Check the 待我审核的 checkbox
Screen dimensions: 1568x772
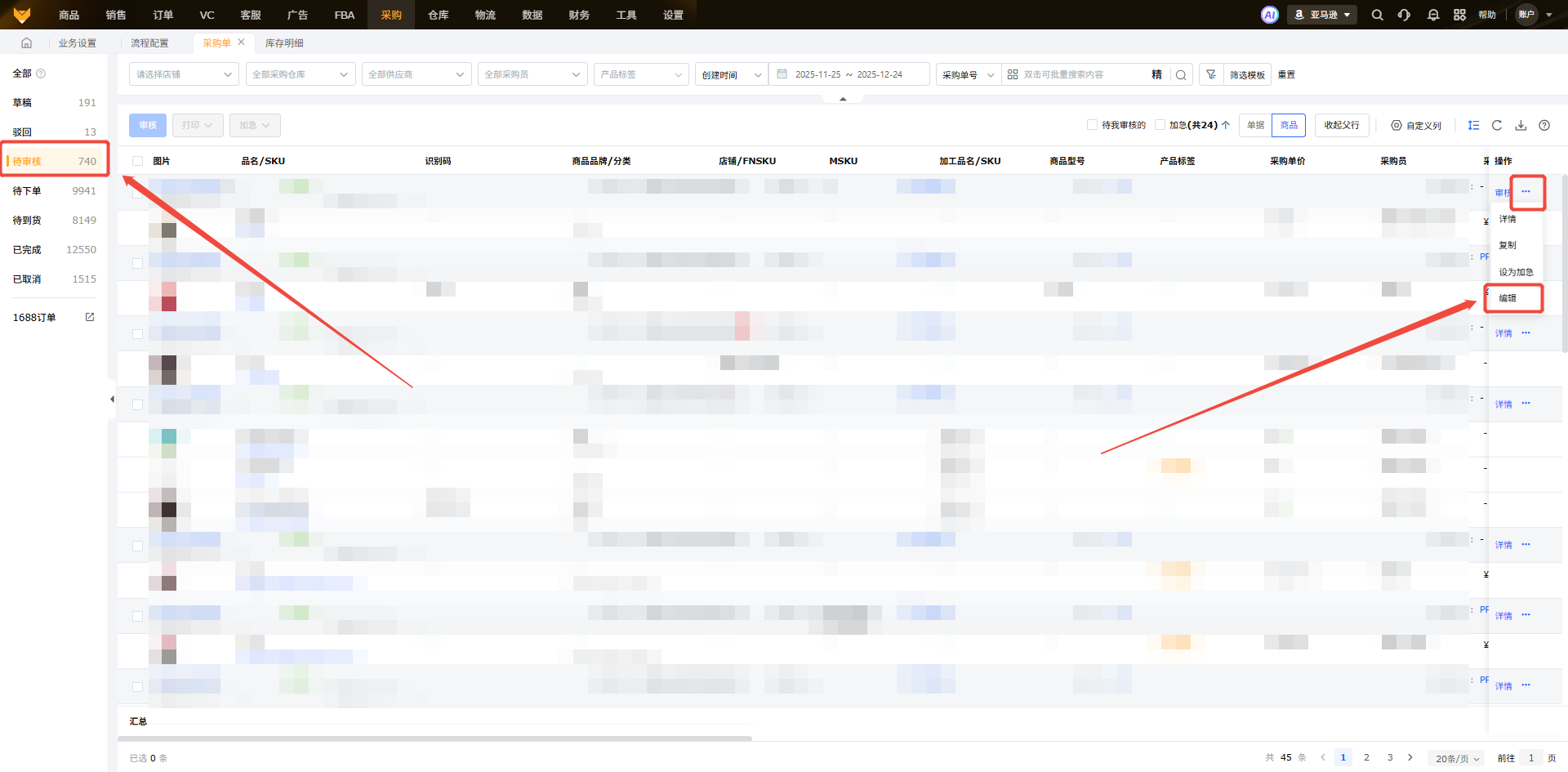click(1092, 125)
